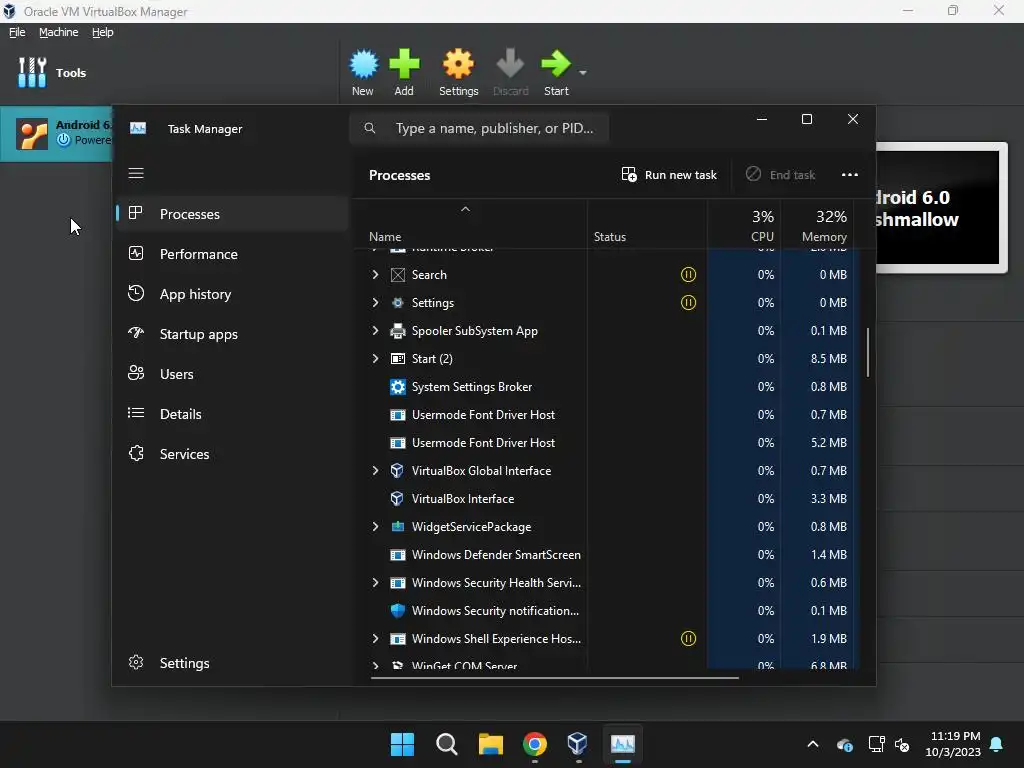The image size is (1024, 768).
Task: Expand the Settings process group
Action: (376, 302)
